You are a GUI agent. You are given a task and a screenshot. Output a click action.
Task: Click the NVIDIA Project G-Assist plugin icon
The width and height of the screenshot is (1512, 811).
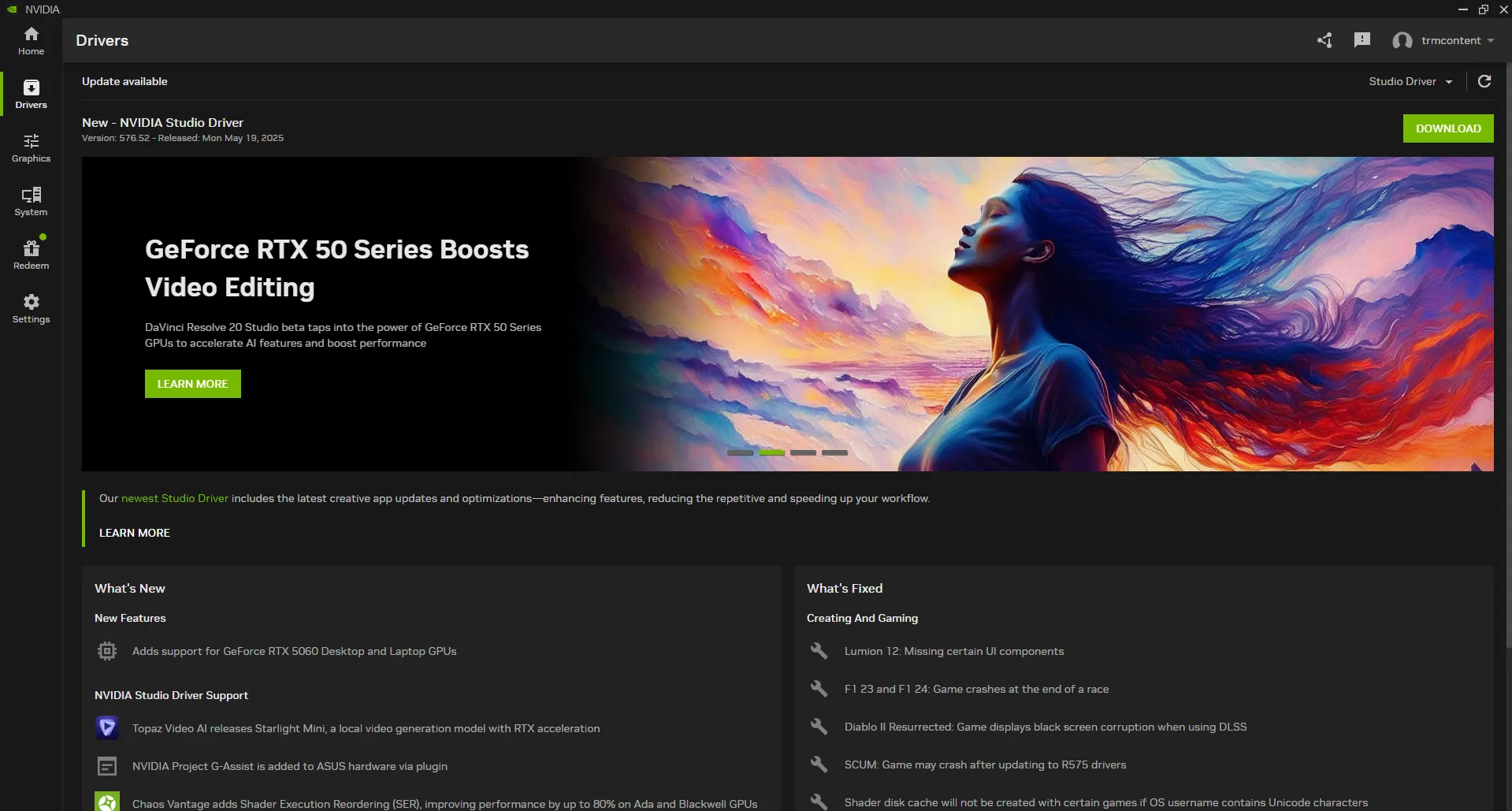(107, 765)
